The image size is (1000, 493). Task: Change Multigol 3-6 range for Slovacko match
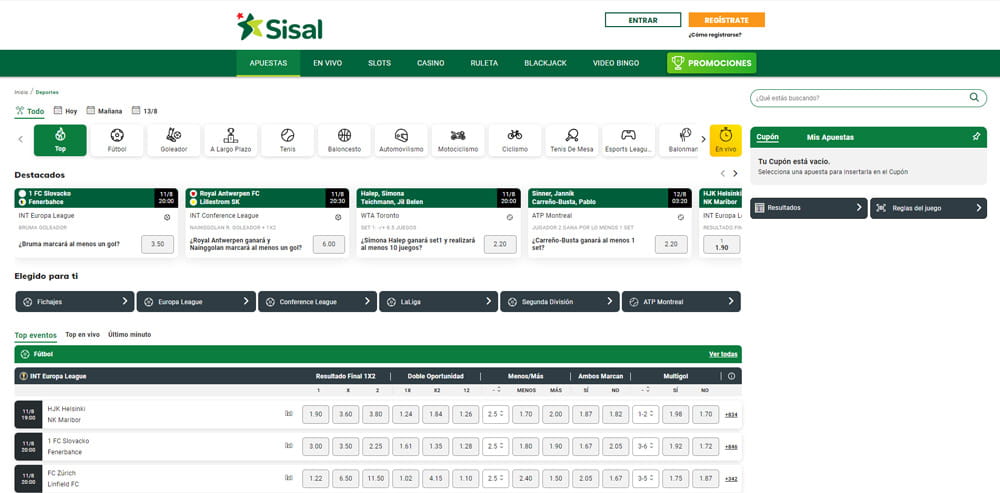tap(645, 446)
